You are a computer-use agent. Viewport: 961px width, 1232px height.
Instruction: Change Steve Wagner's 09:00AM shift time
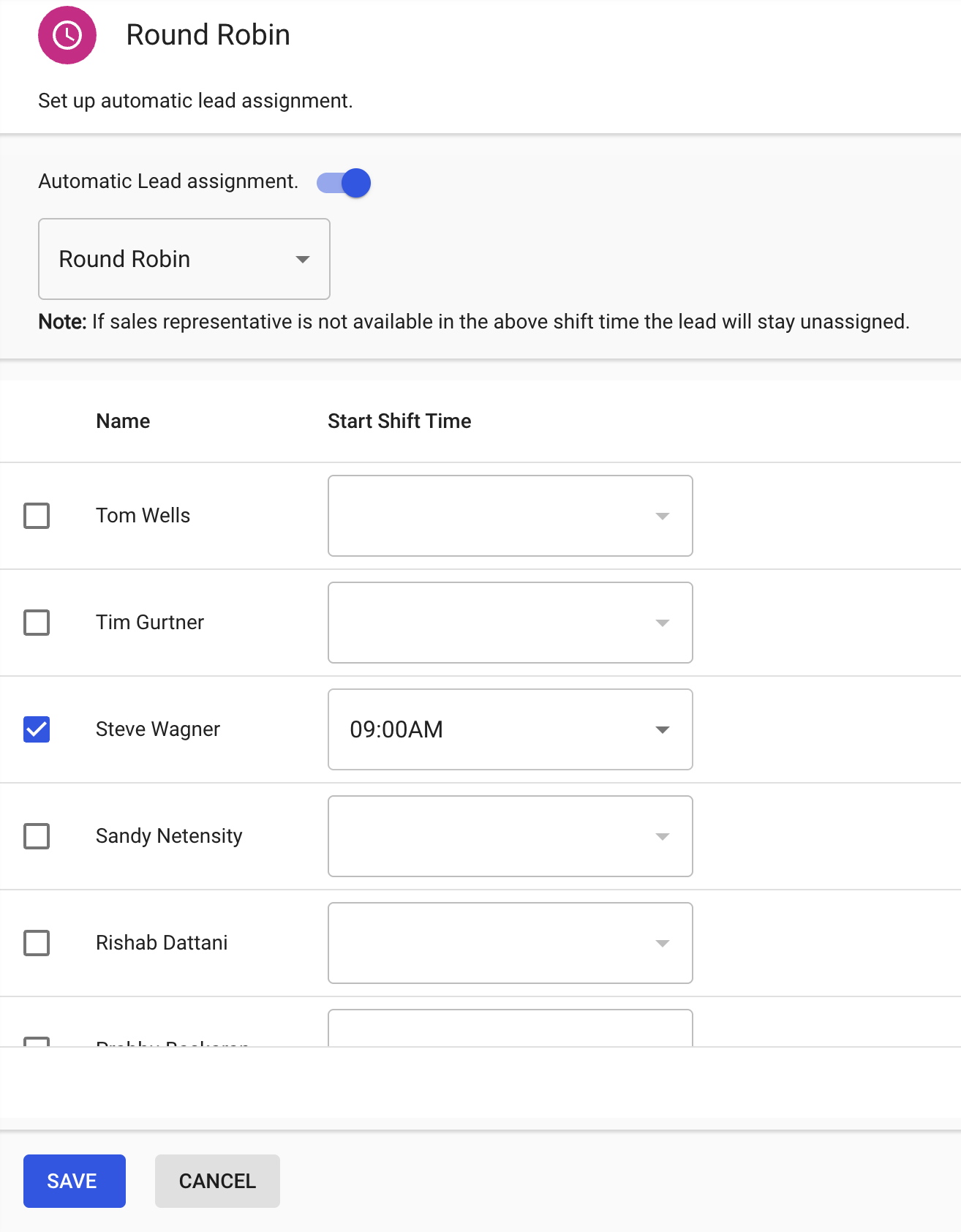(x=510, y=729)
